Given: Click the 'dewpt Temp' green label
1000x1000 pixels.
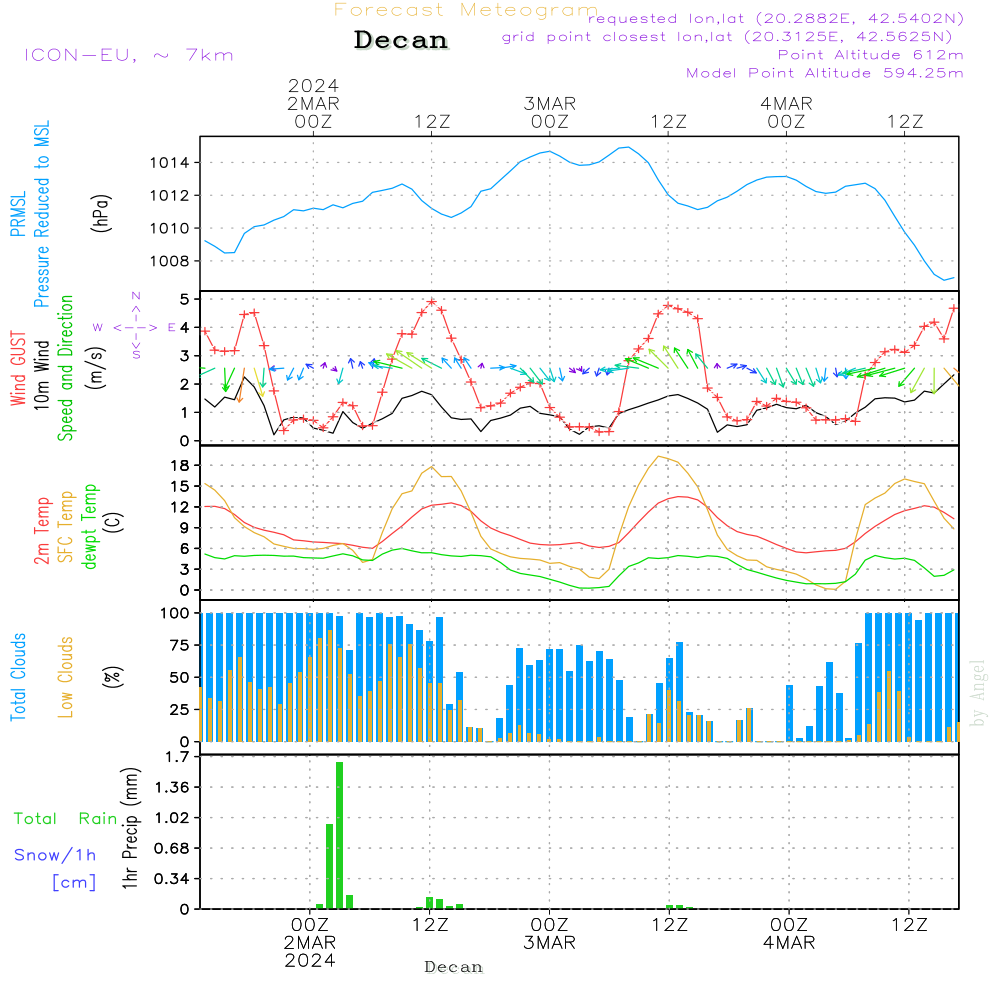Looking at the screenshot, I should pos(89,526).
